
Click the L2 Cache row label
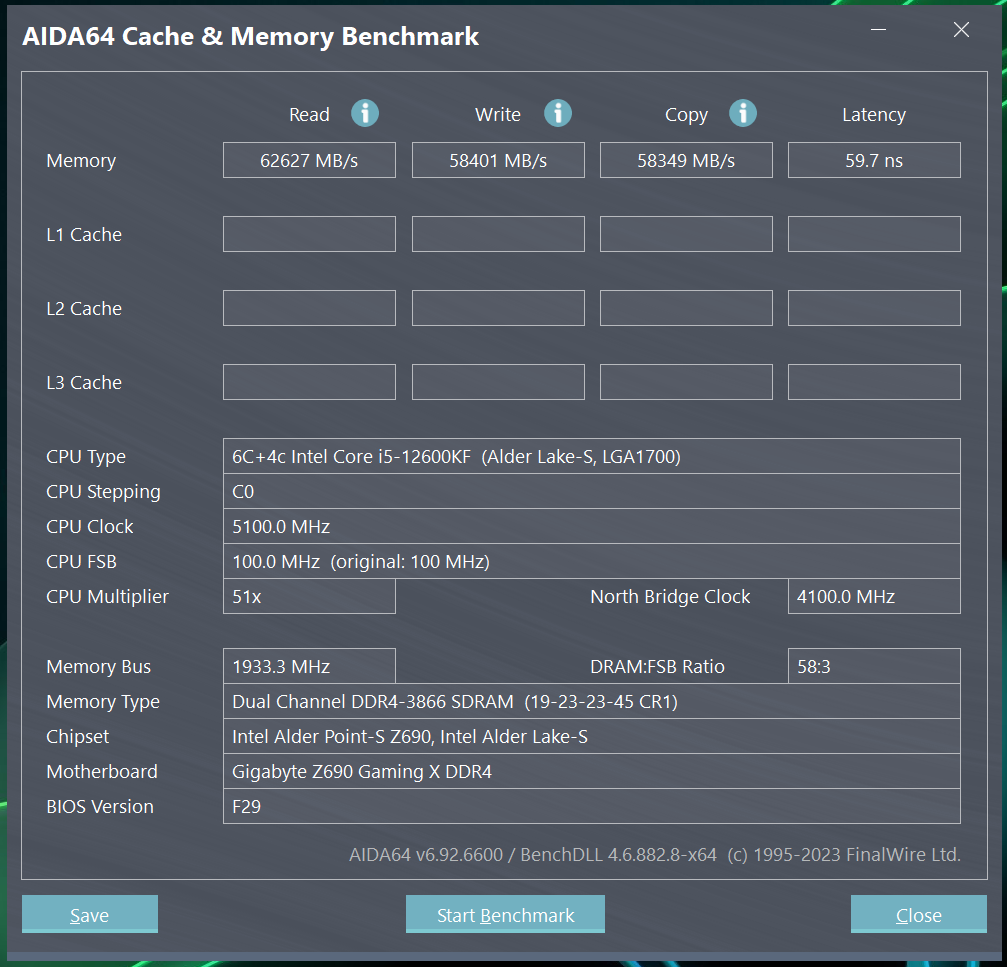pos(83,308)
